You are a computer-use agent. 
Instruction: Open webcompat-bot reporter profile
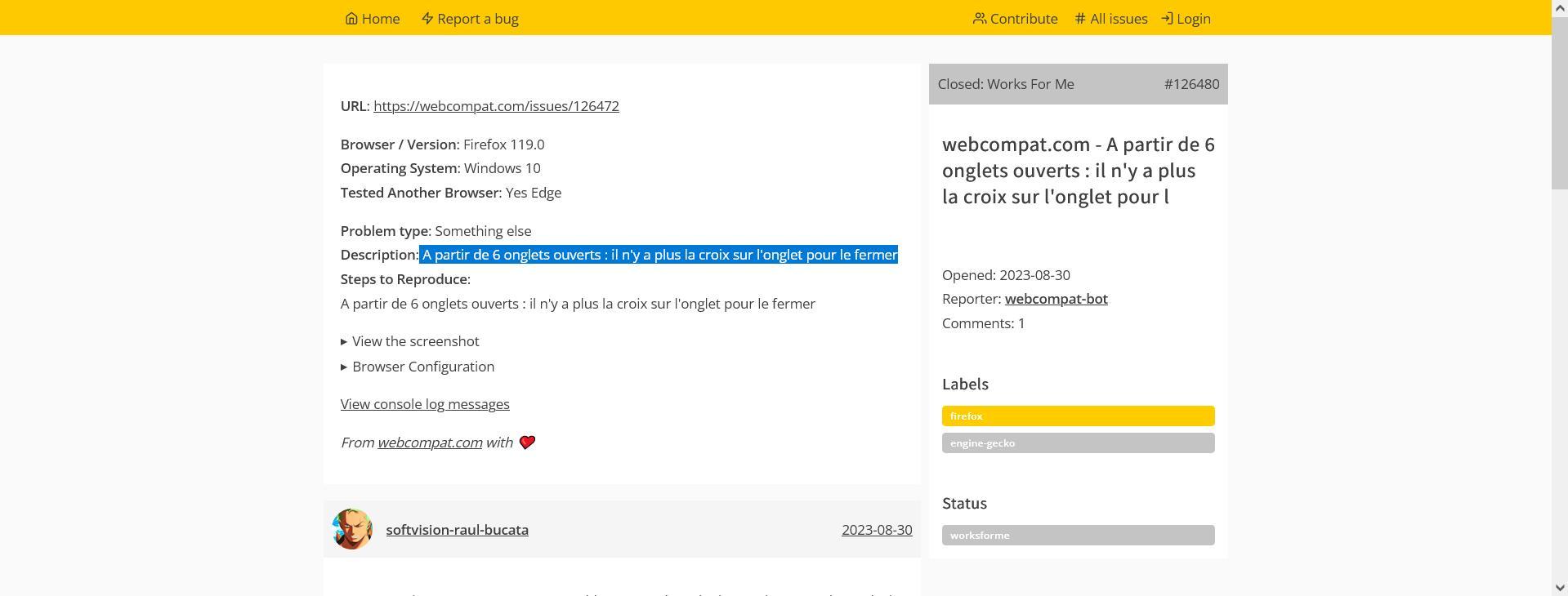(x=1057, y=299)
